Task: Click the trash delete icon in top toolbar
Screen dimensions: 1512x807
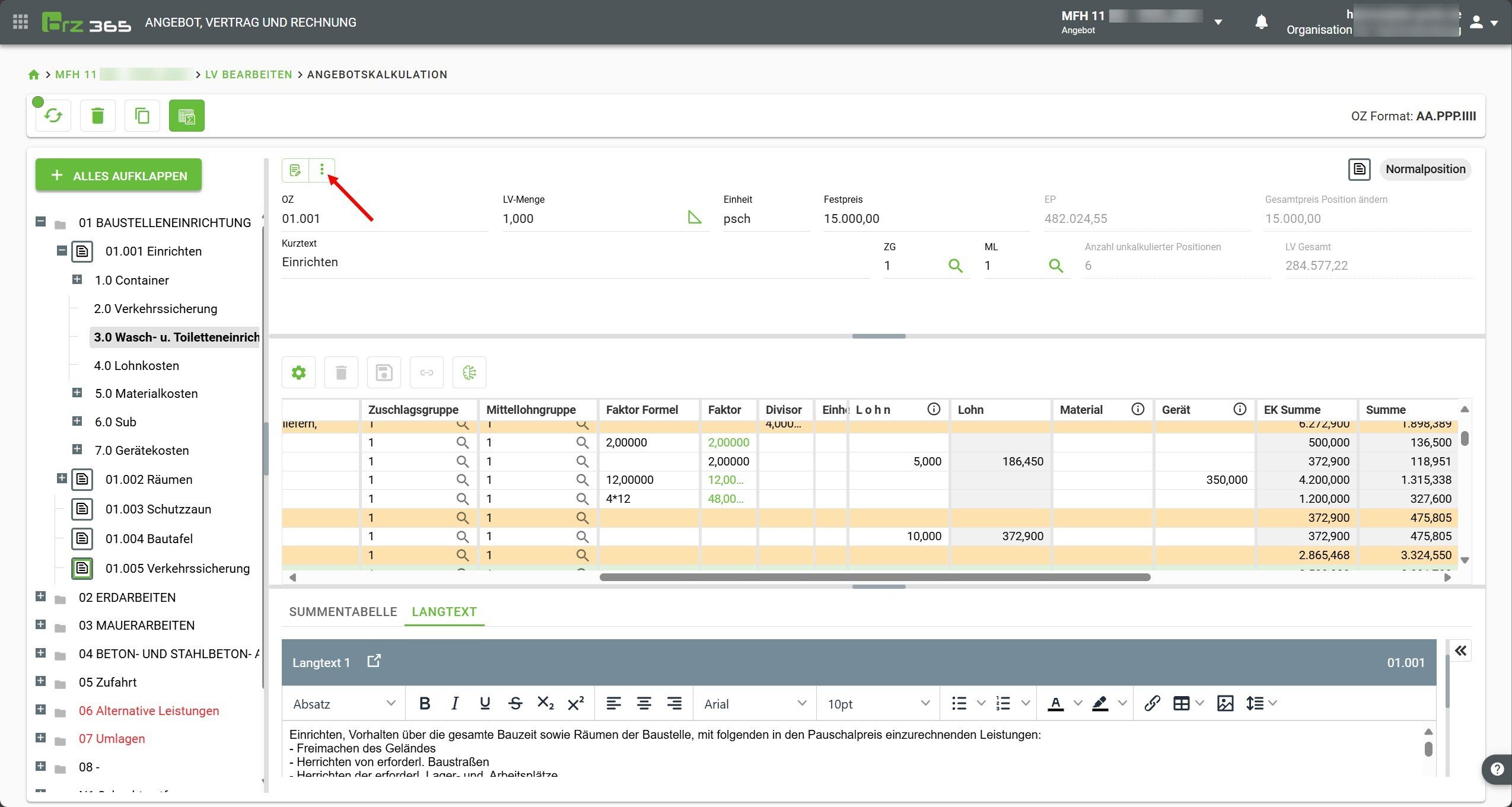Action: (98, 116)
